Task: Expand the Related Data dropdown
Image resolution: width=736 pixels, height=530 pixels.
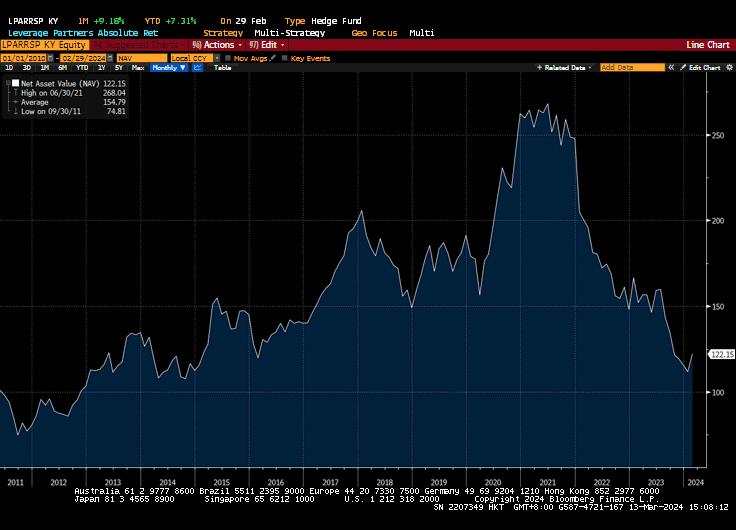Action: (x=566, y=68)
